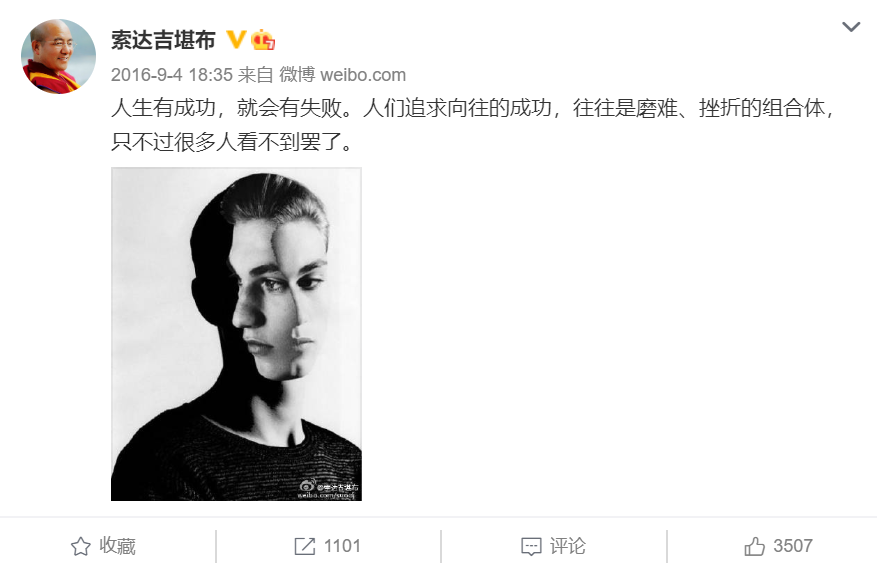
Task: Click the star favorite icon
Action: tap(81, 546)
